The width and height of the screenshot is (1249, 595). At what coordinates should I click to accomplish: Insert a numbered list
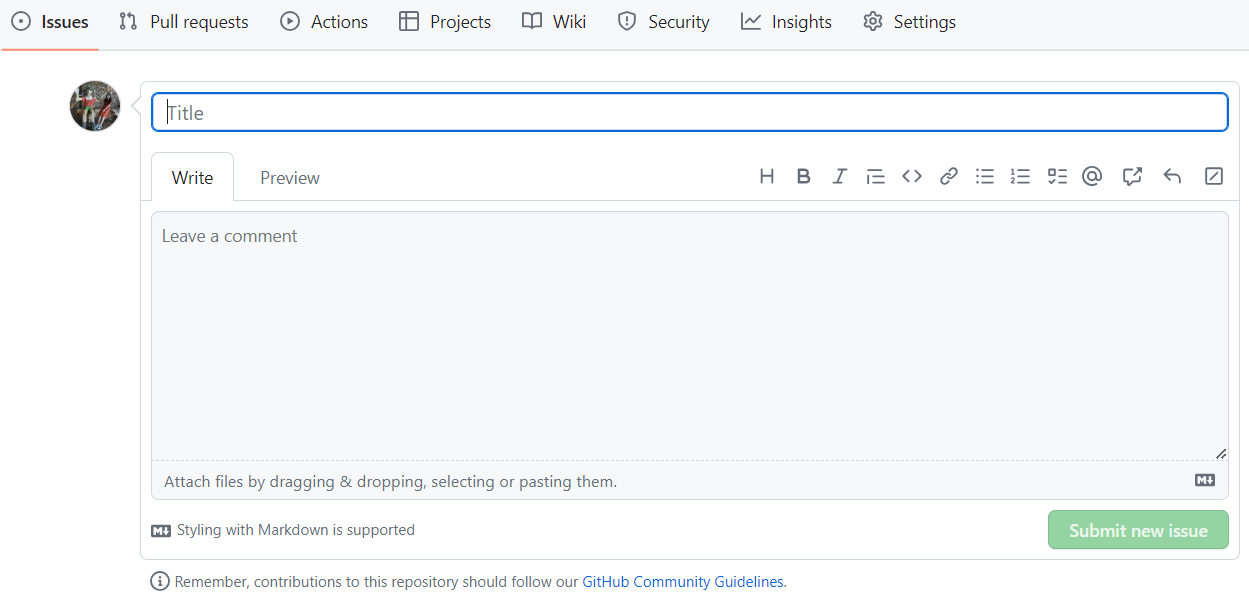[1020, 177]
